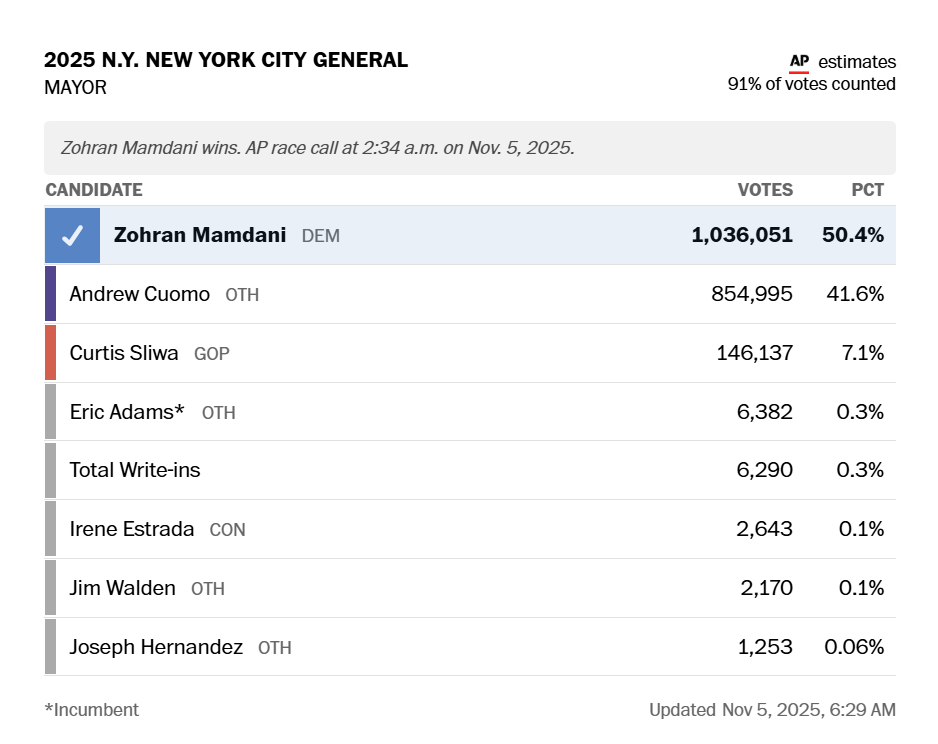938x744 pixels.
Task: Click the AP race call banner
Action: (x=469, y=148)
